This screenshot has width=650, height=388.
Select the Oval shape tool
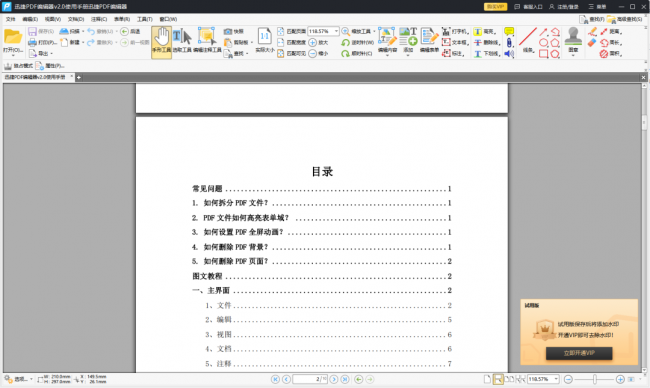[543, 43]
